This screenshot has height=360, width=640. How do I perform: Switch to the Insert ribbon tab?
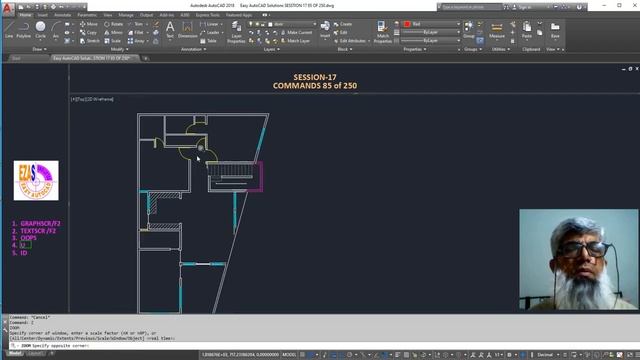click(42, 15)
